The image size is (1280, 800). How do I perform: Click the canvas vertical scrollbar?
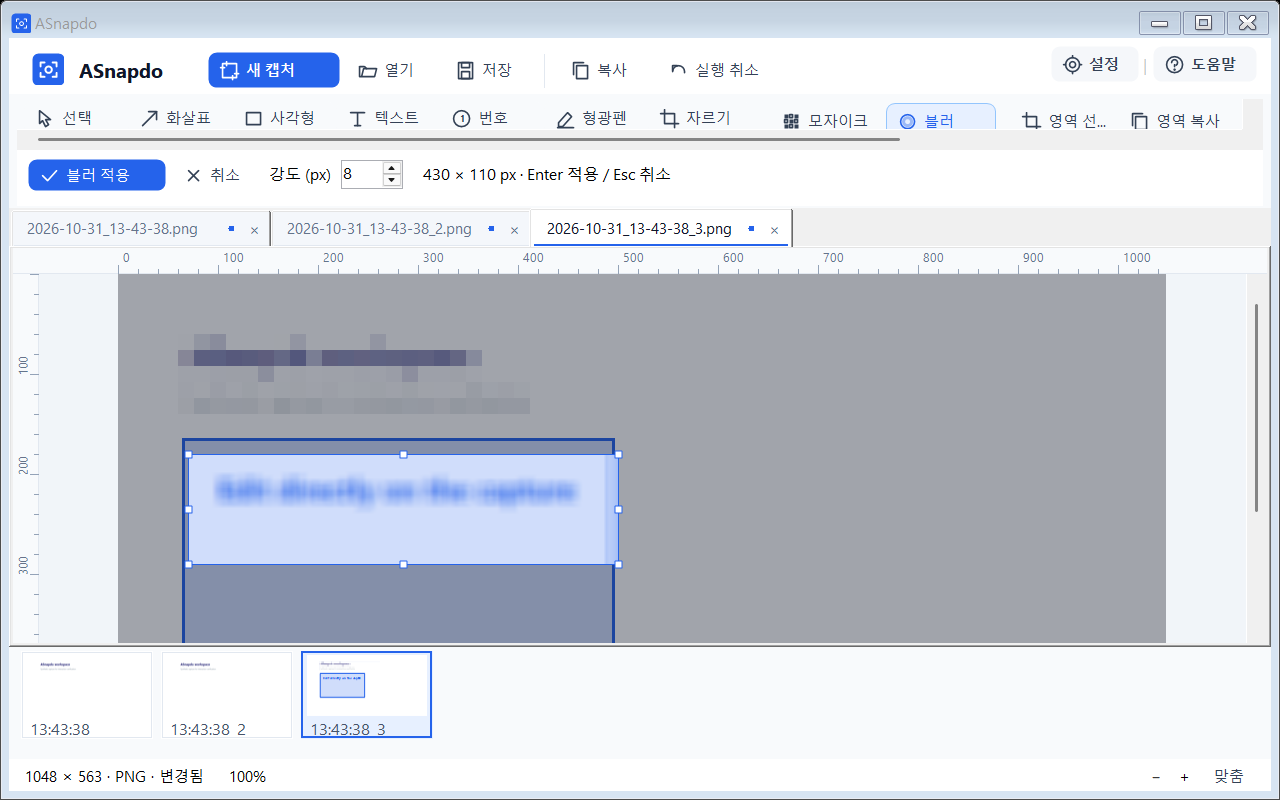tap(1257, 408)
